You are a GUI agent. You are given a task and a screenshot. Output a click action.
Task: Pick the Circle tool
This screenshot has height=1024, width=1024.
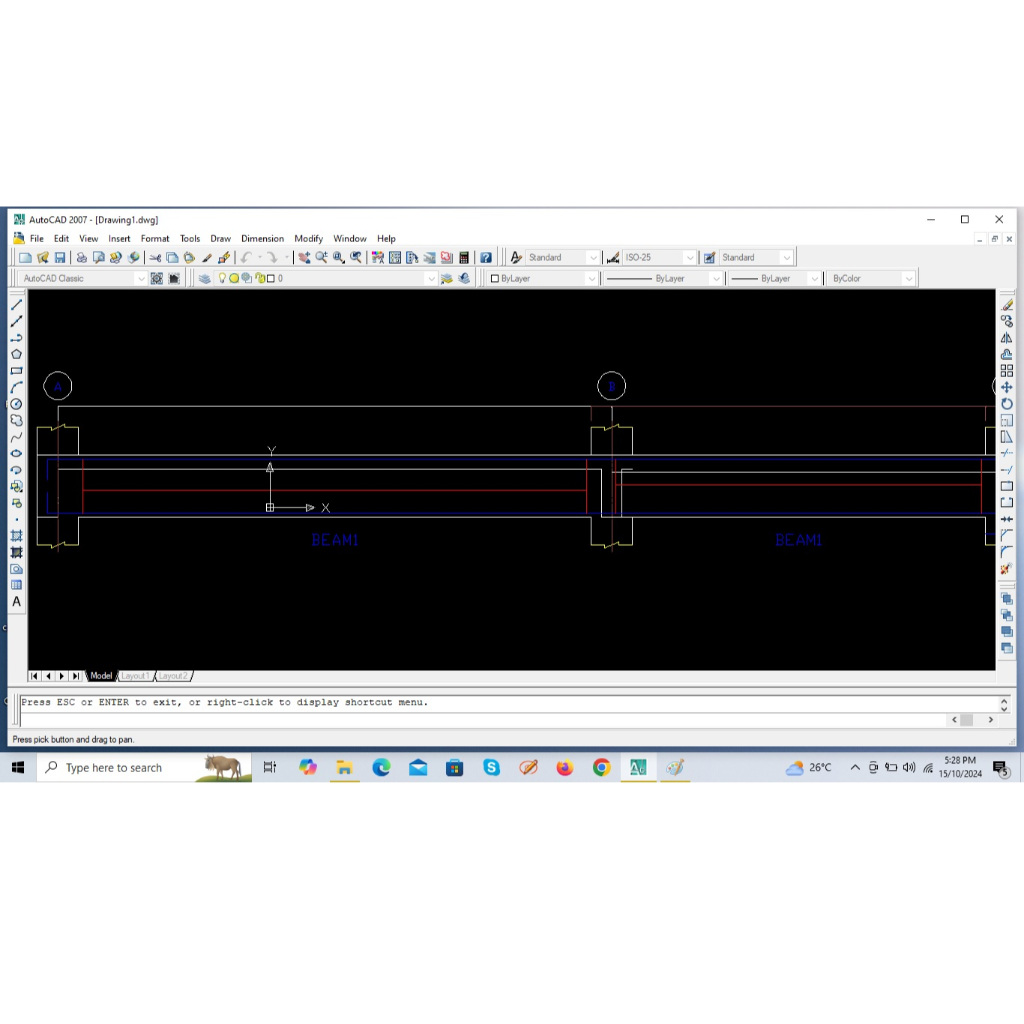17,404
